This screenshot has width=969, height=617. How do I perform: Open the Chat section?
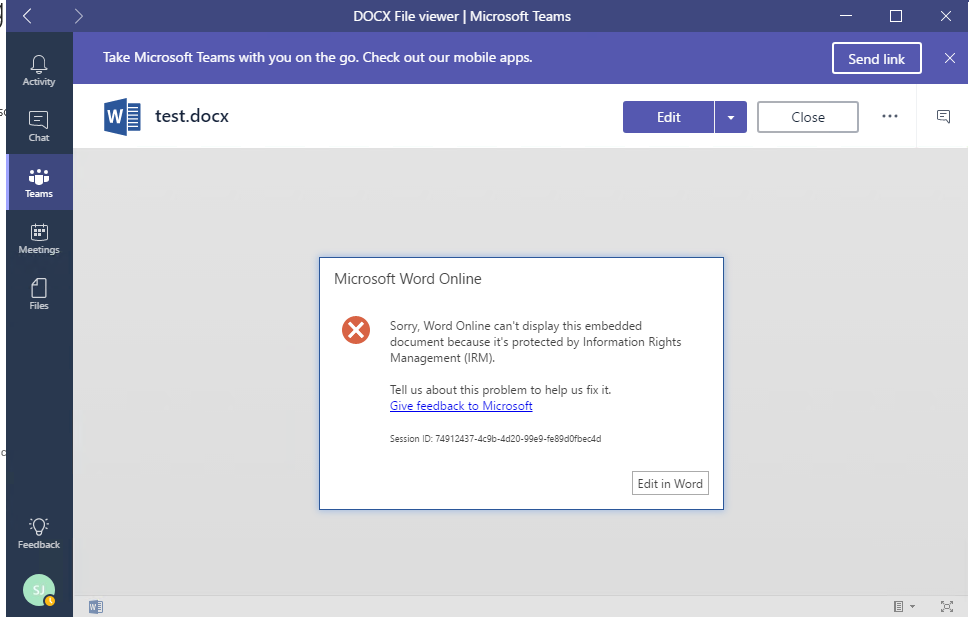[x=39, y=126]
